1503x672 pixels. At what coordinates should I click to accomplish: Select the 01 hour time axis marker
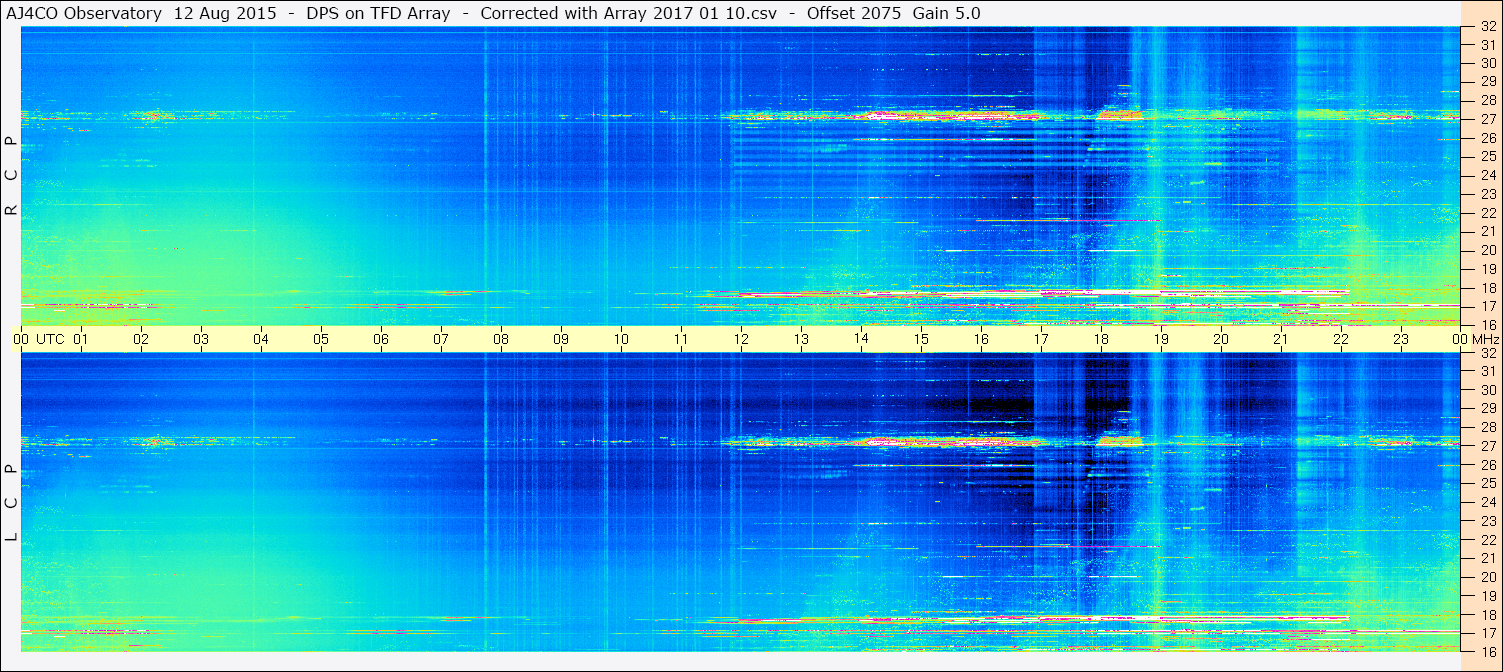(x=81, y=339)
